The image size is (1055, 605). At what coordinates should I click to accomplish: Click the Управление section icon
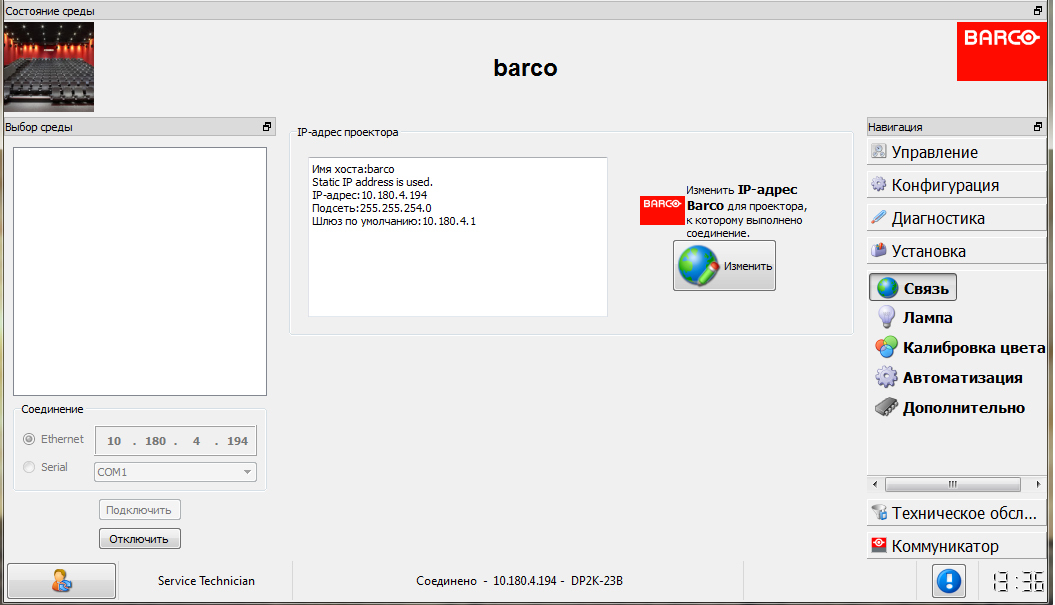(879, 151)
